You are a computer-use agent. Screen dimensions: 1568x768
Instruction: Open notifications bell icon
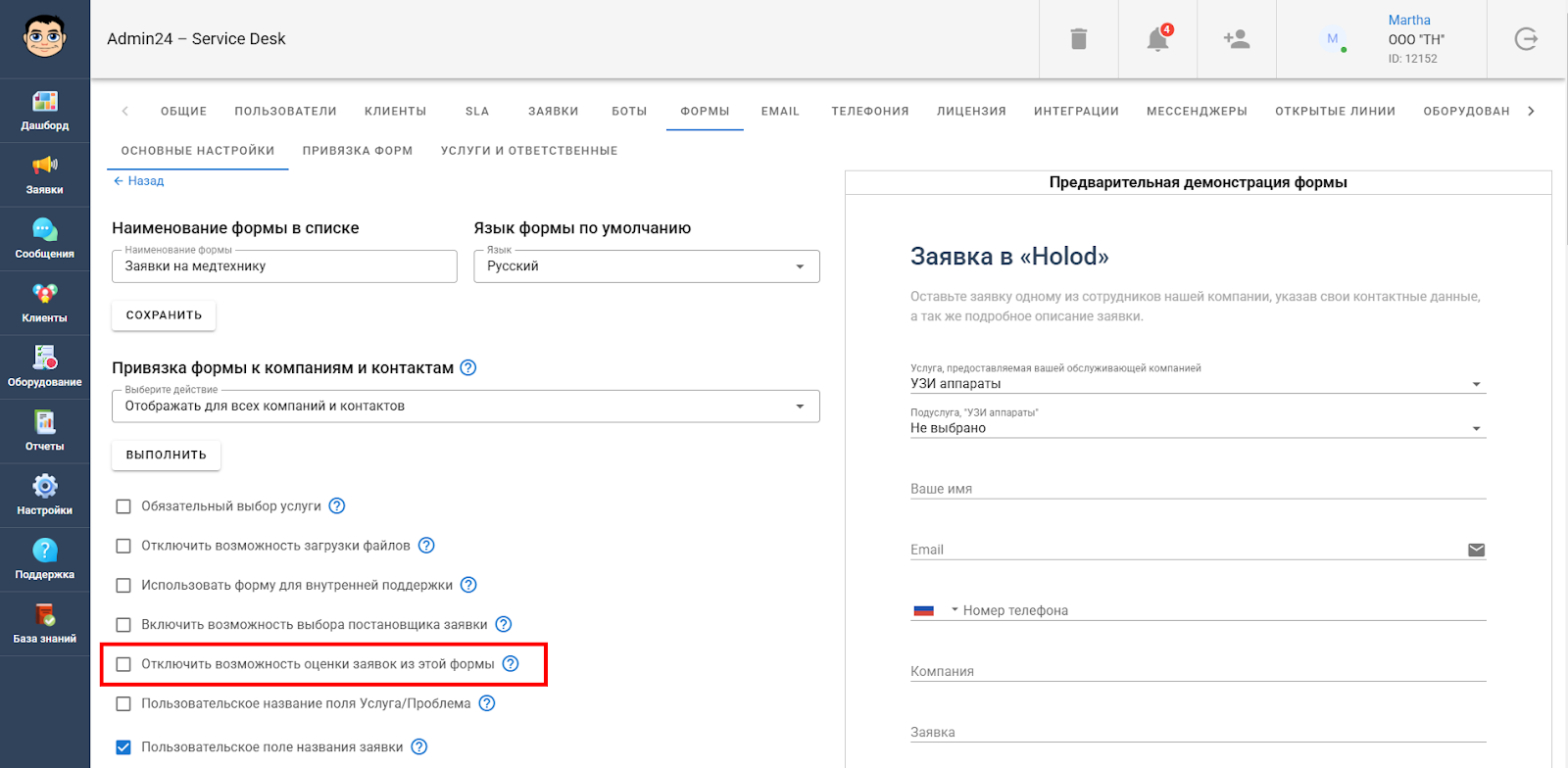pyautogui.click(x=1157, y=39)
